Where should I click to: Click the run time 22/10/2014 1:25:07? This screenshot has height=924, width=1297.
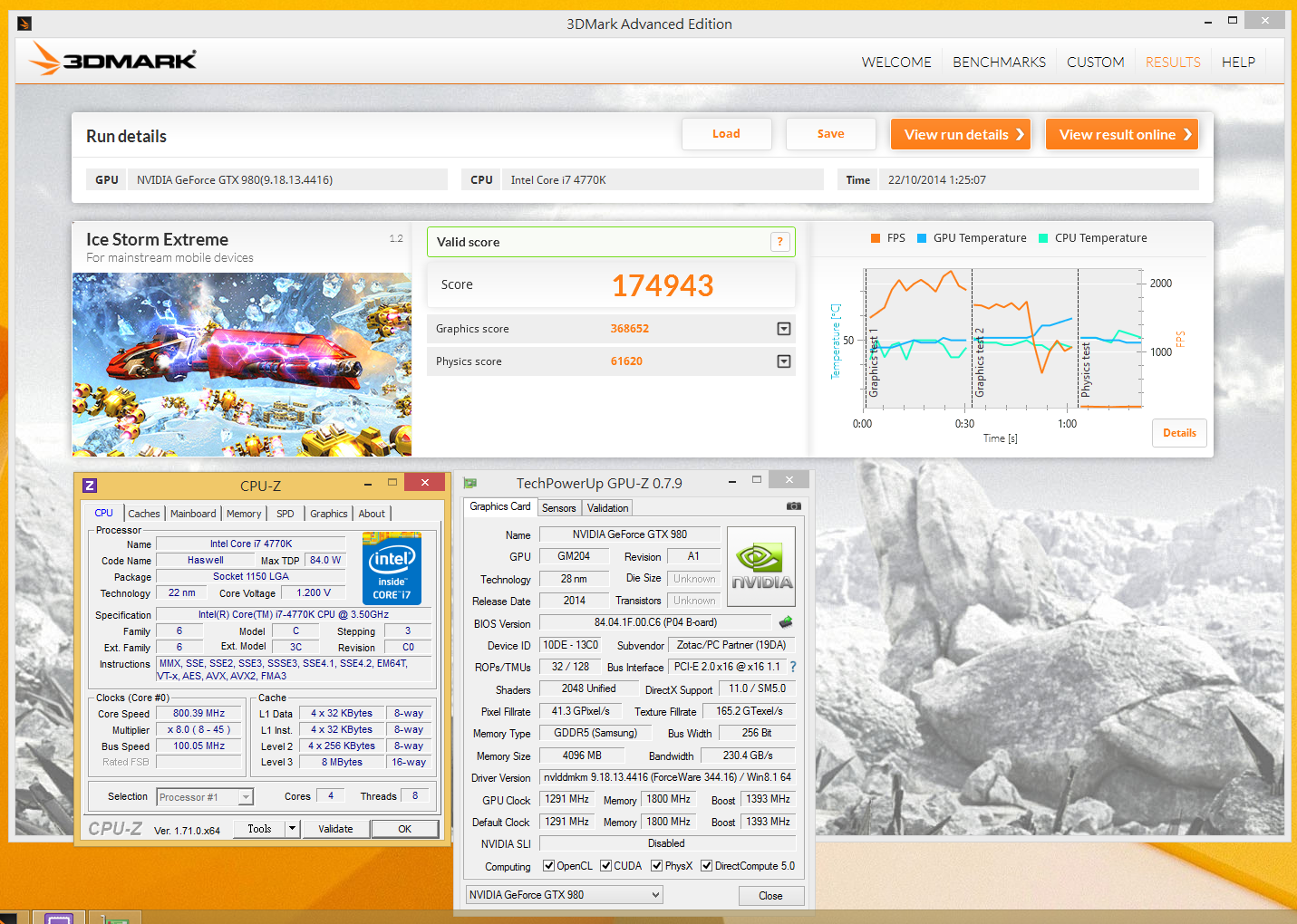click(x=937, y=180)
